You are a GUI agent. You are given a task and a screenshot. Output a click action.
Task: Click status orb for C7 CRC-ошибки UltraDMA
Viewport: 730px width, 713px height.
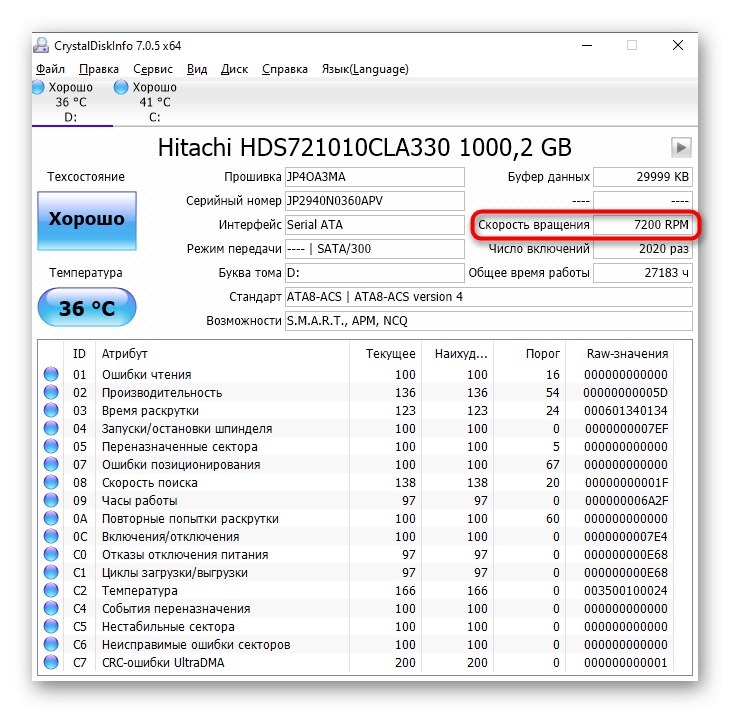(x=51, y=662)
